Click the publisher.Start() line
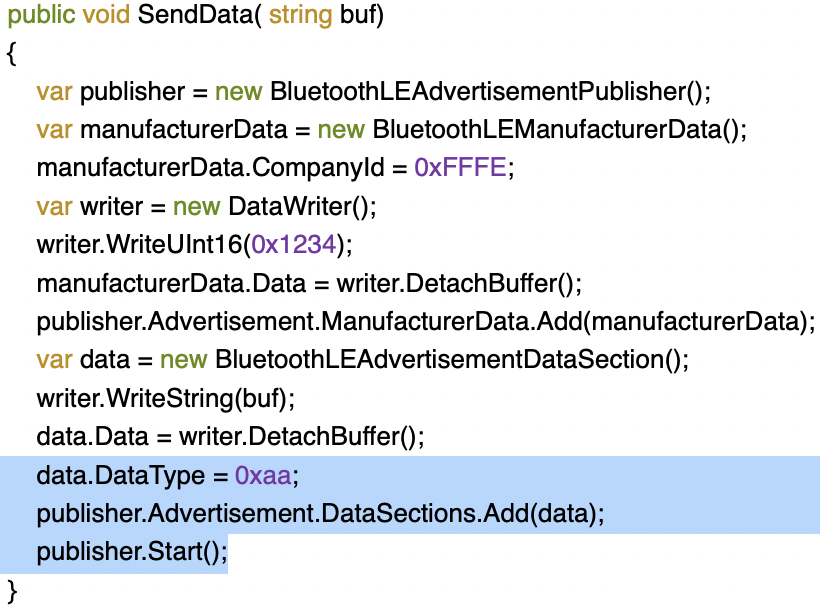 [132, 551]
